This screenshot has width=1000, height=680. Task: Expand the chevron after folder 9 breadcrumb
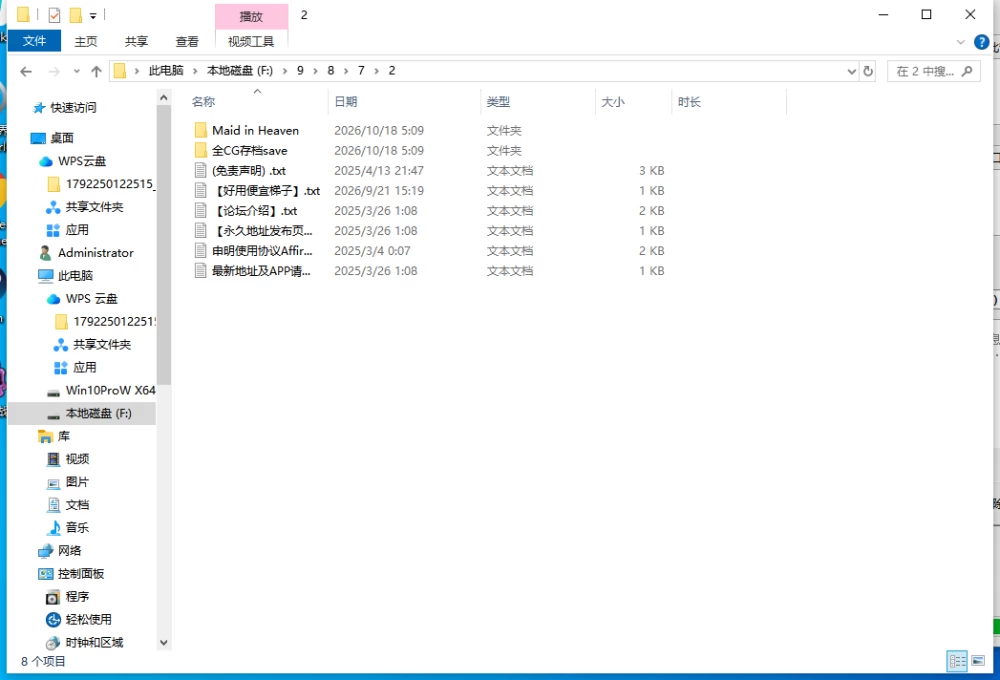pyautogui.click(x=315, y=71)
